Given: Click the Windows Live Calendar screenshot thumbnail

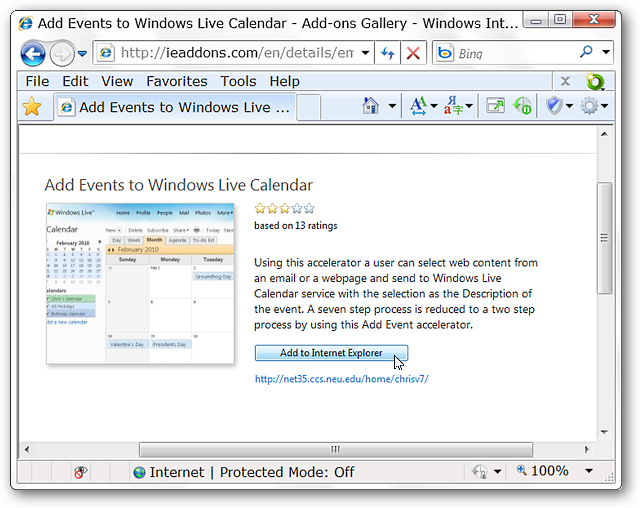Looking at the screenshot, I should [x=140, y=283].
